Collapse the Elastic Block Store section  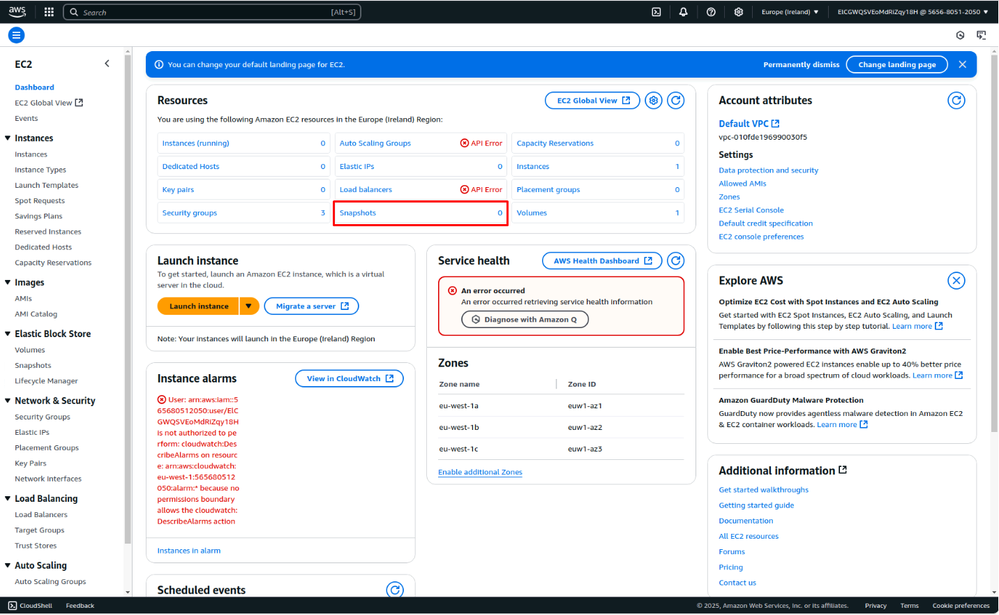tap(8, 333)
